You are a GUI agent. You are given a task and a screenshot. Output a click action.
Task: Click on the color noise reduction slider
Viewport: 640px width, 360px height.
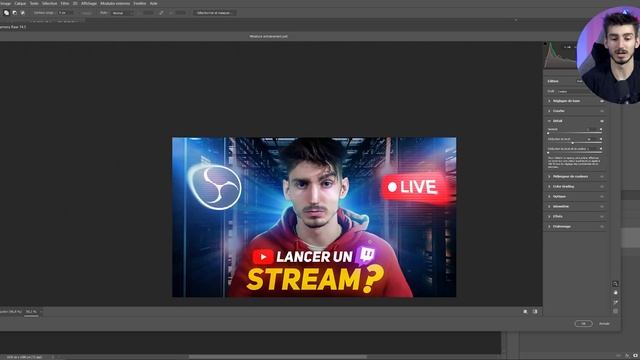pos(575,153)
